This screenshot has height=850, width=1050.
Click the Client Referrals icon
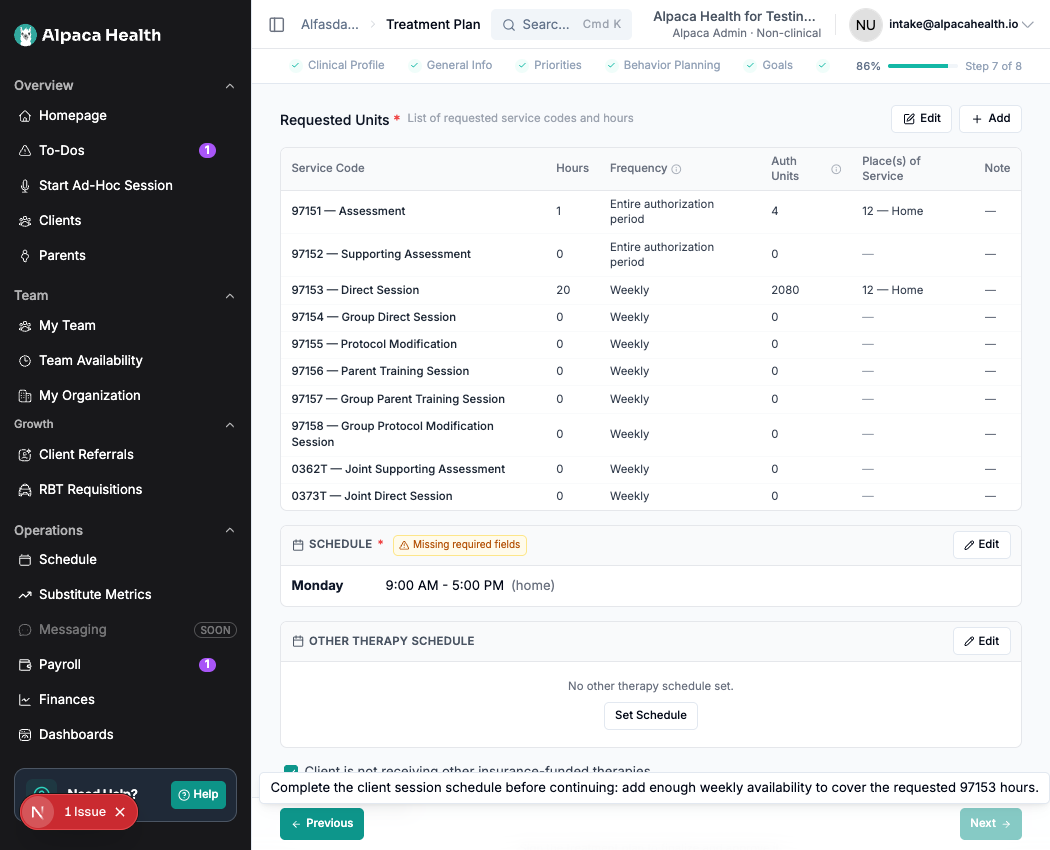(25, 455)
